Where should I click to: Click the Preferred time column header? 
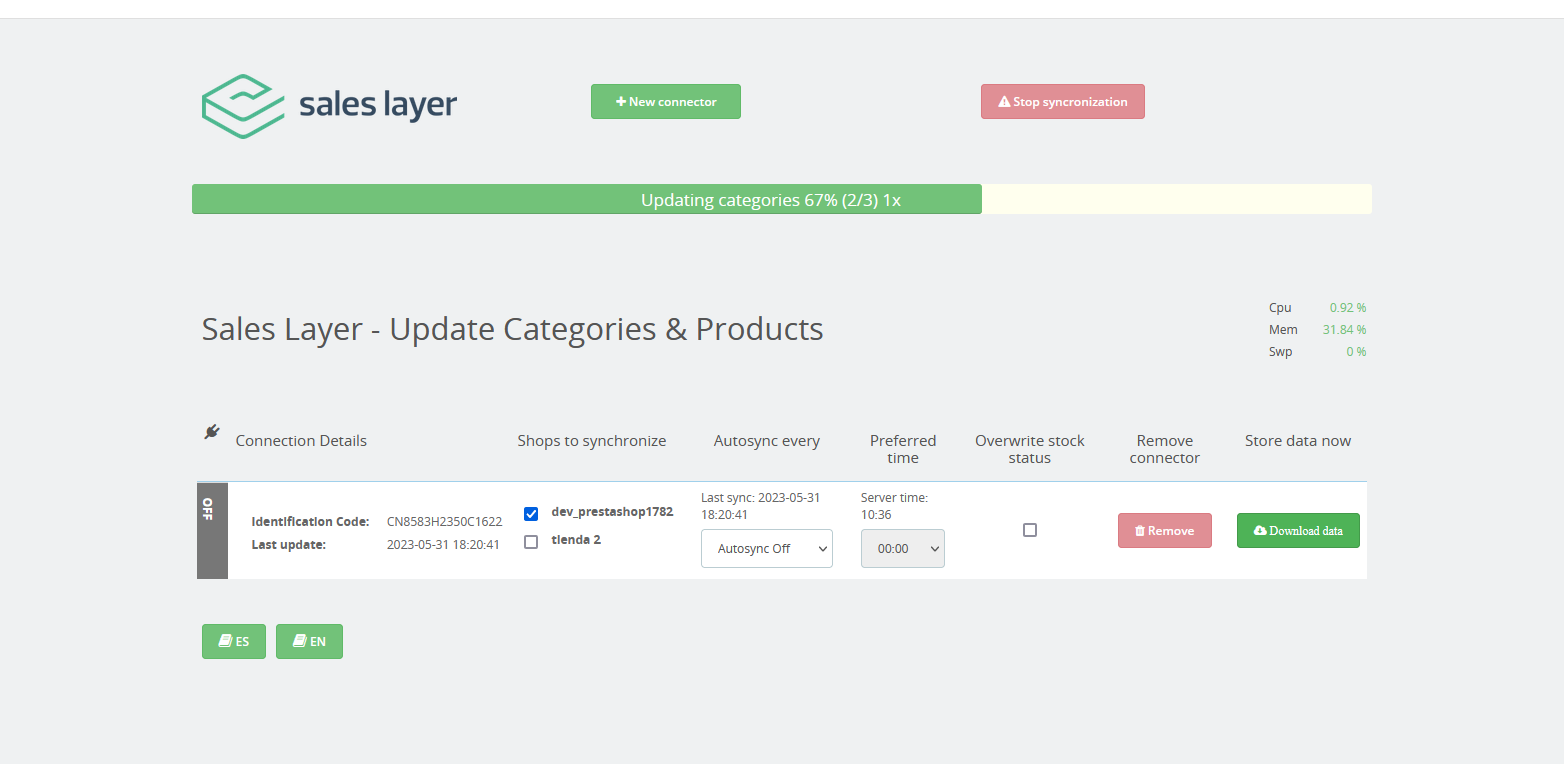(903, 449)
